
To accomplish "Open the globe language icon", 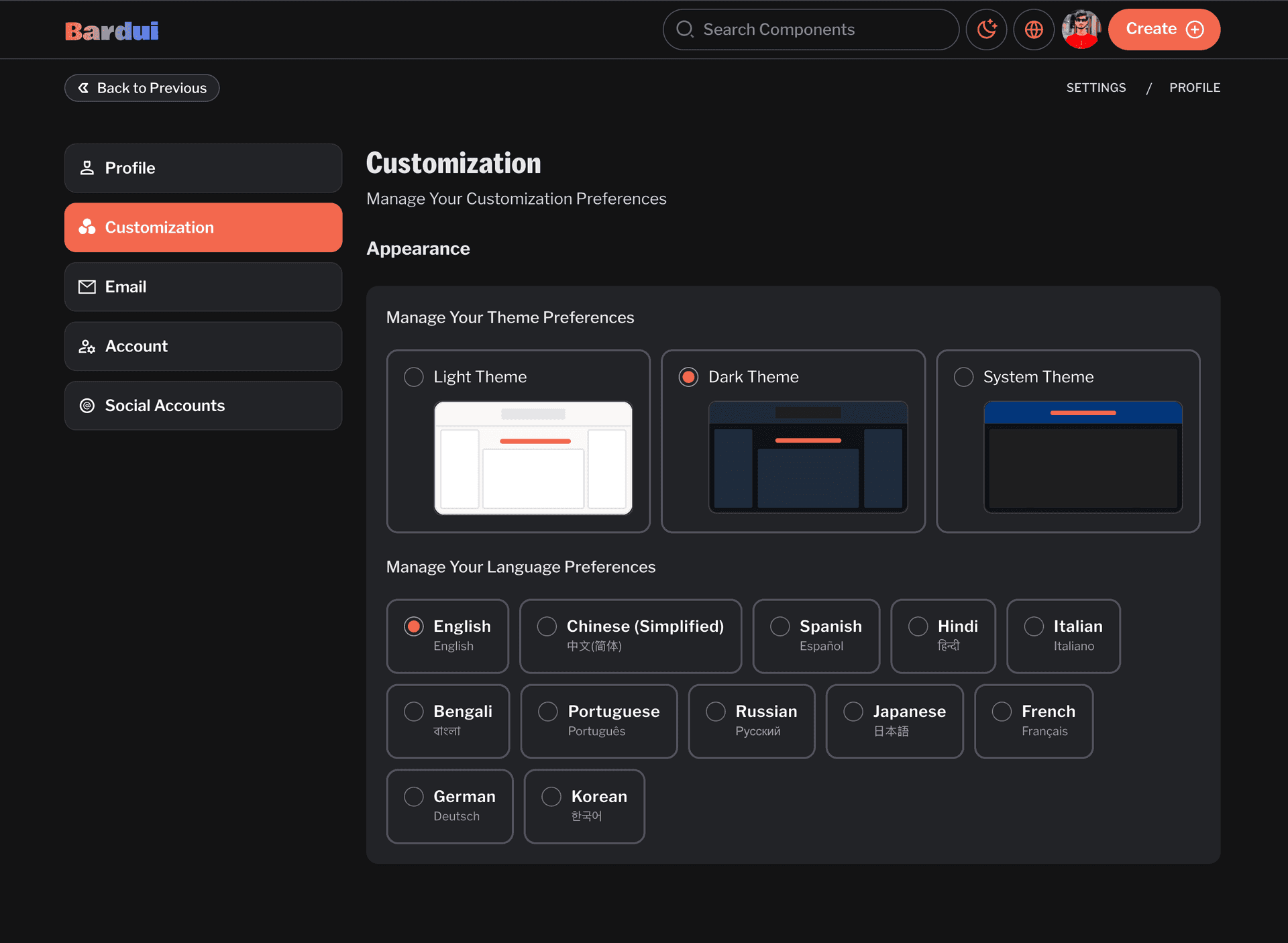I will (x=1034, y=30).
